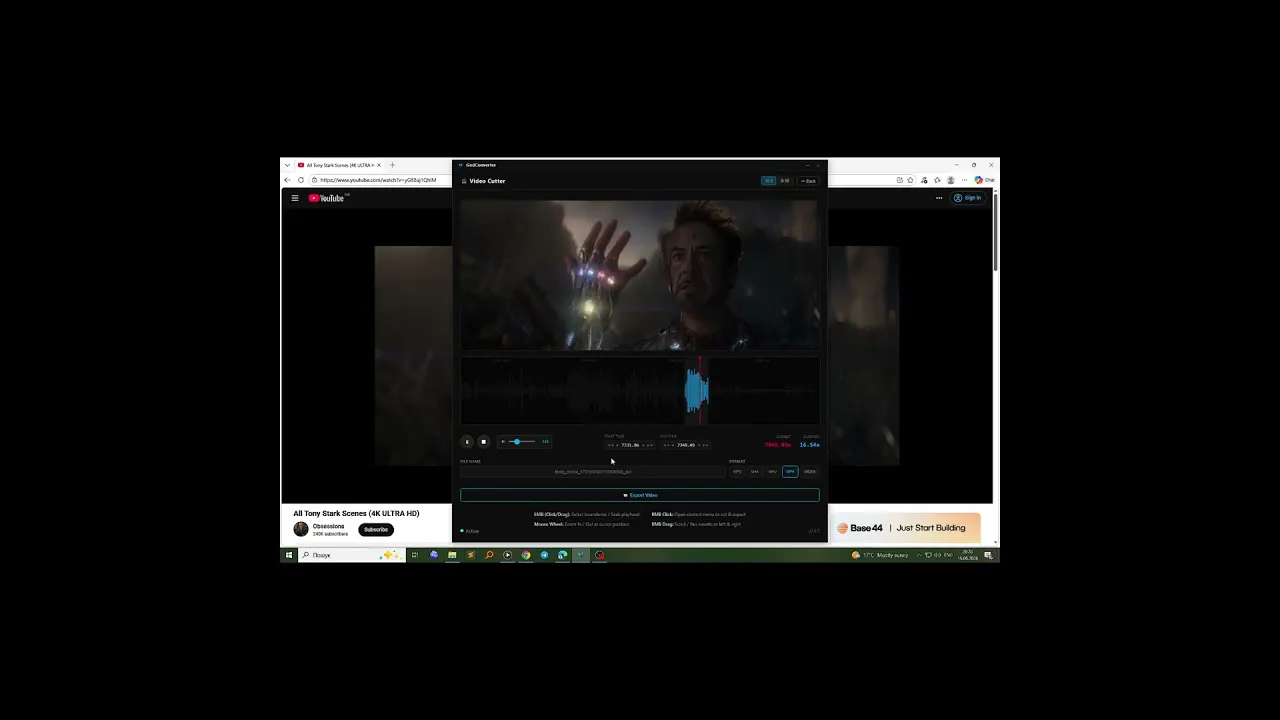Edit the End Time value 7348.49
This screenshot has width=1280, height=720.
pos(686,445)
